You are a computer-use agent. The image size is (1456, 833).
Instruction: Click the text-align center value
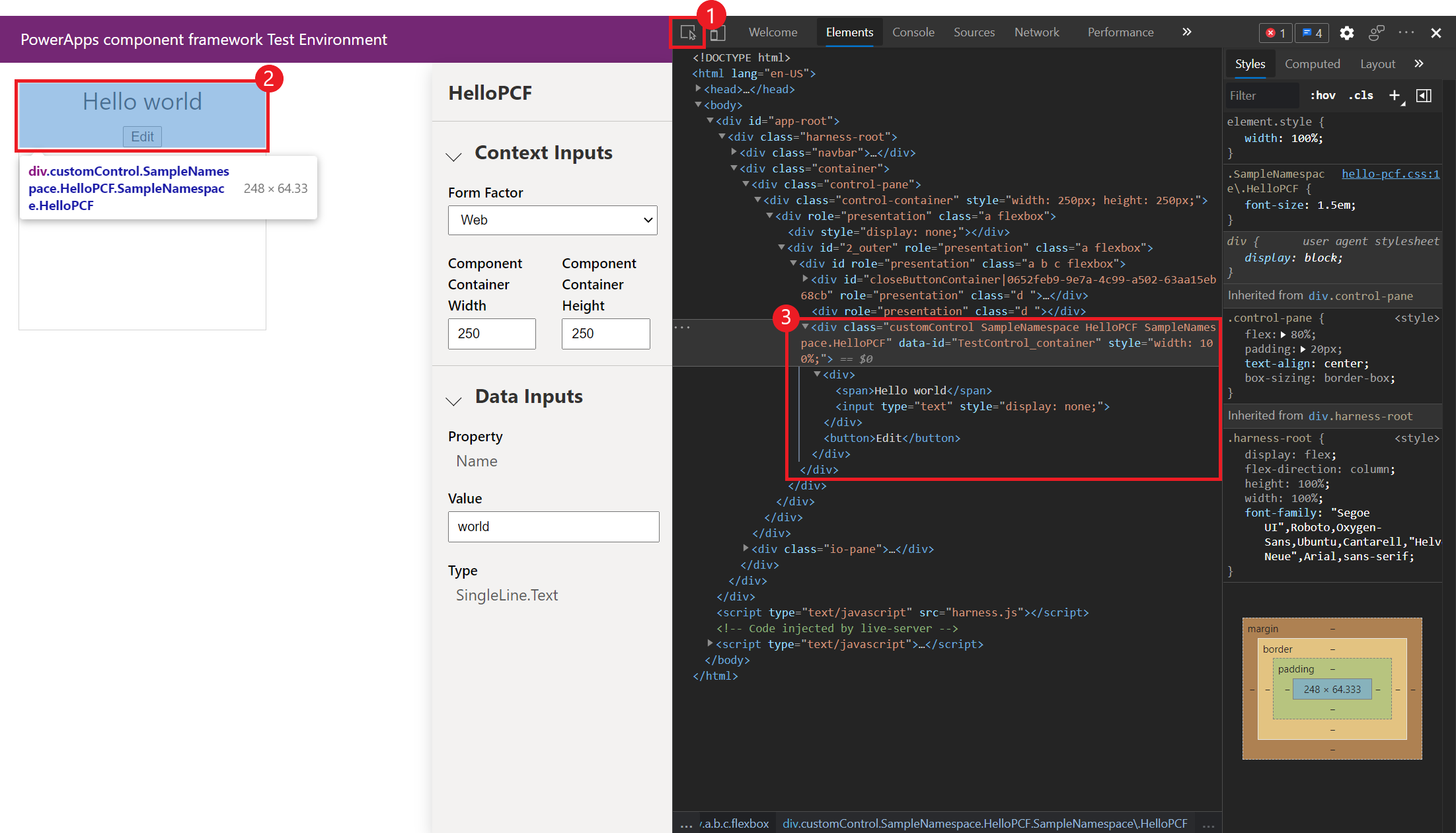tap(1345, 363)
